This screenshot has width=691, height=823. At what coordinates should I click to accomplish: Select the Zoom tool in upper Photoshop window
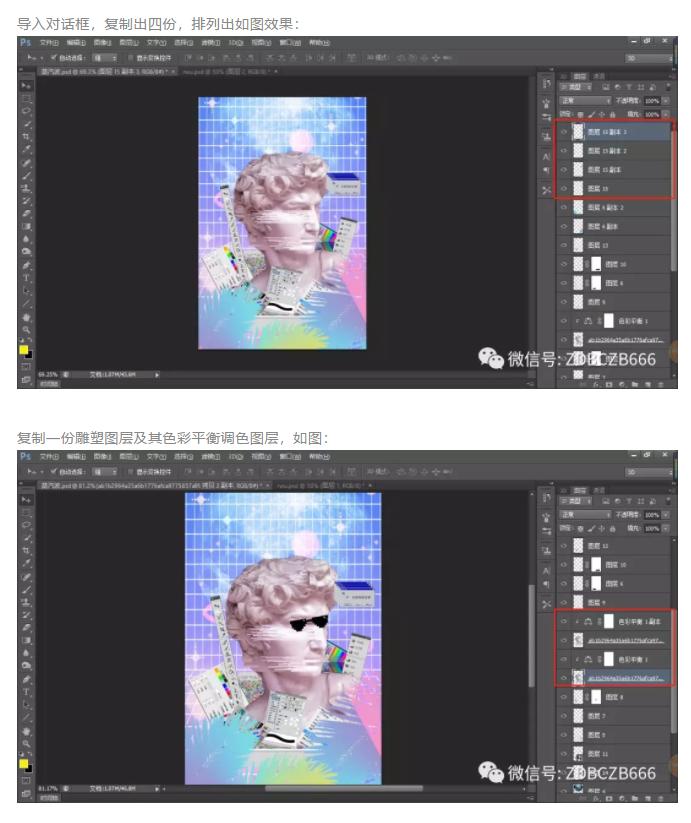tap(26, 330)
